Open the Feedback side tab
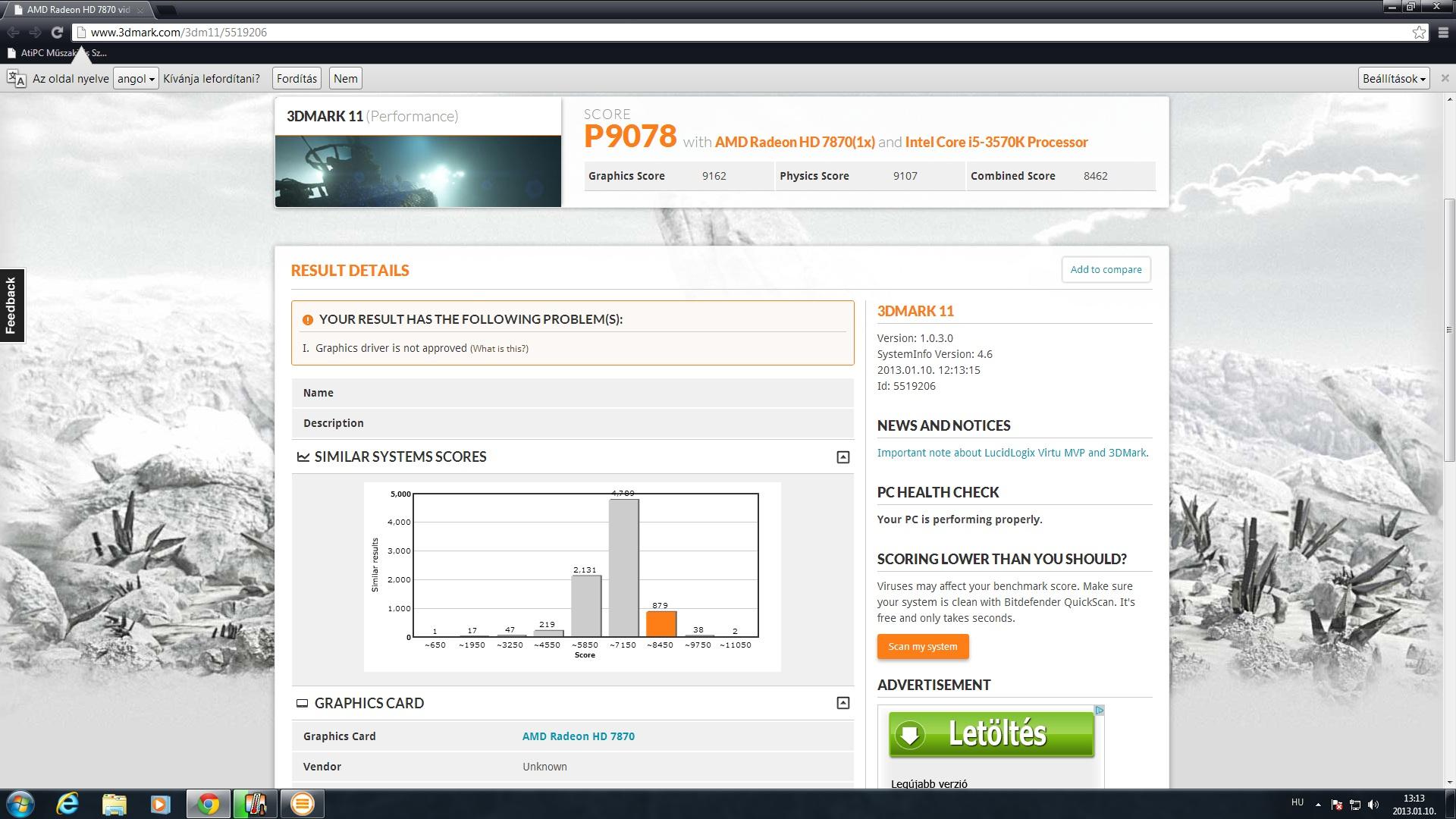The height and width of the screenshot is (819, 1456). pos(11,306)
